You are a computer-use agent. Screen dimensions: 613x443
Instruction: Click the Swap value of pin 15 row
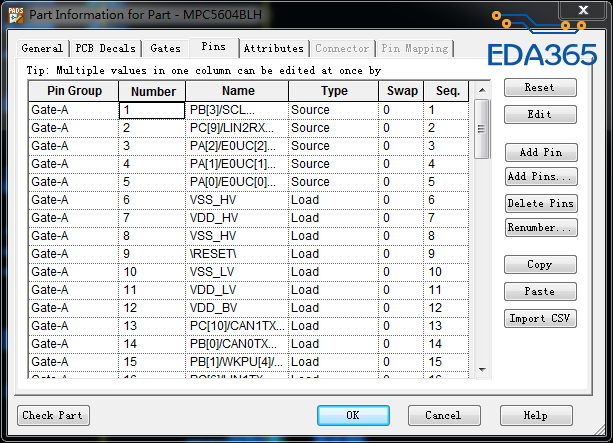[x=401, y=362]
